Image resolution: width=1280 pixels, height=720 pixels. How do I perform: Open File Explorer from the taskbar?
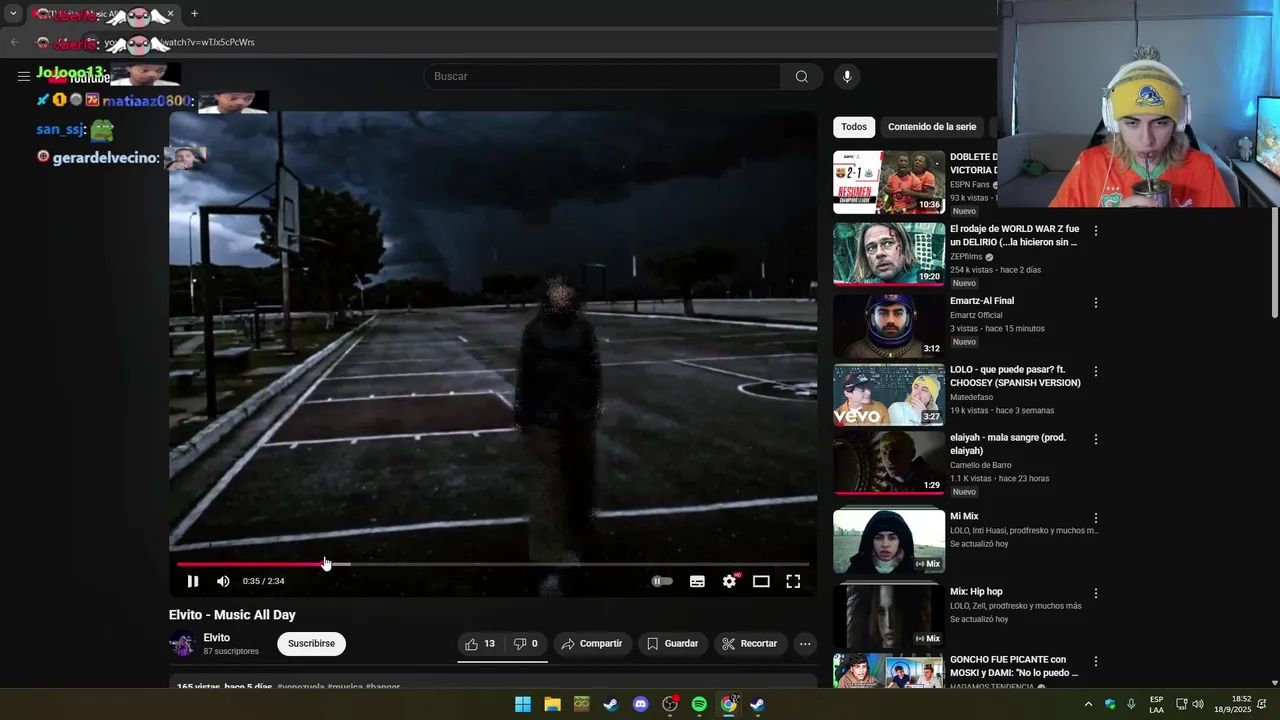pos(552,704)
